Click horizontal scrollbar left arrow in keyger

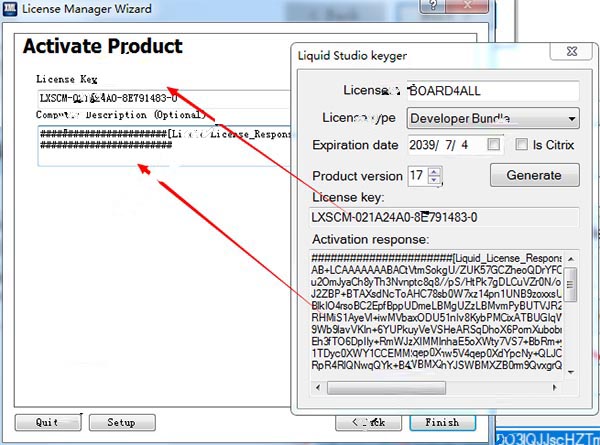pyautogui.click(x=318, y=388)
